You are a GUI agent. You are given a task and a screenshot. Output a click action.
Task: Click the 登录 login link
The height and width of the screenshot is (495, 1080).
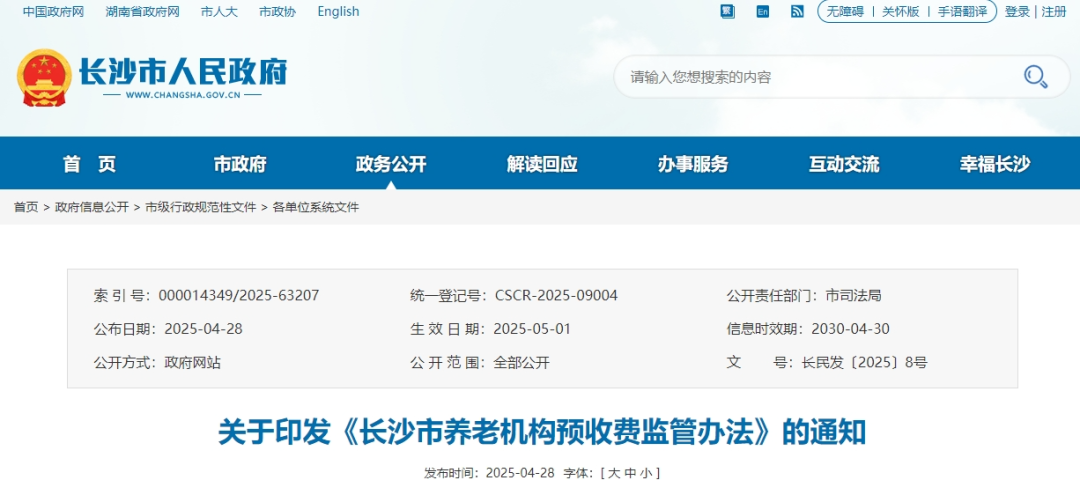[1017, 12]
